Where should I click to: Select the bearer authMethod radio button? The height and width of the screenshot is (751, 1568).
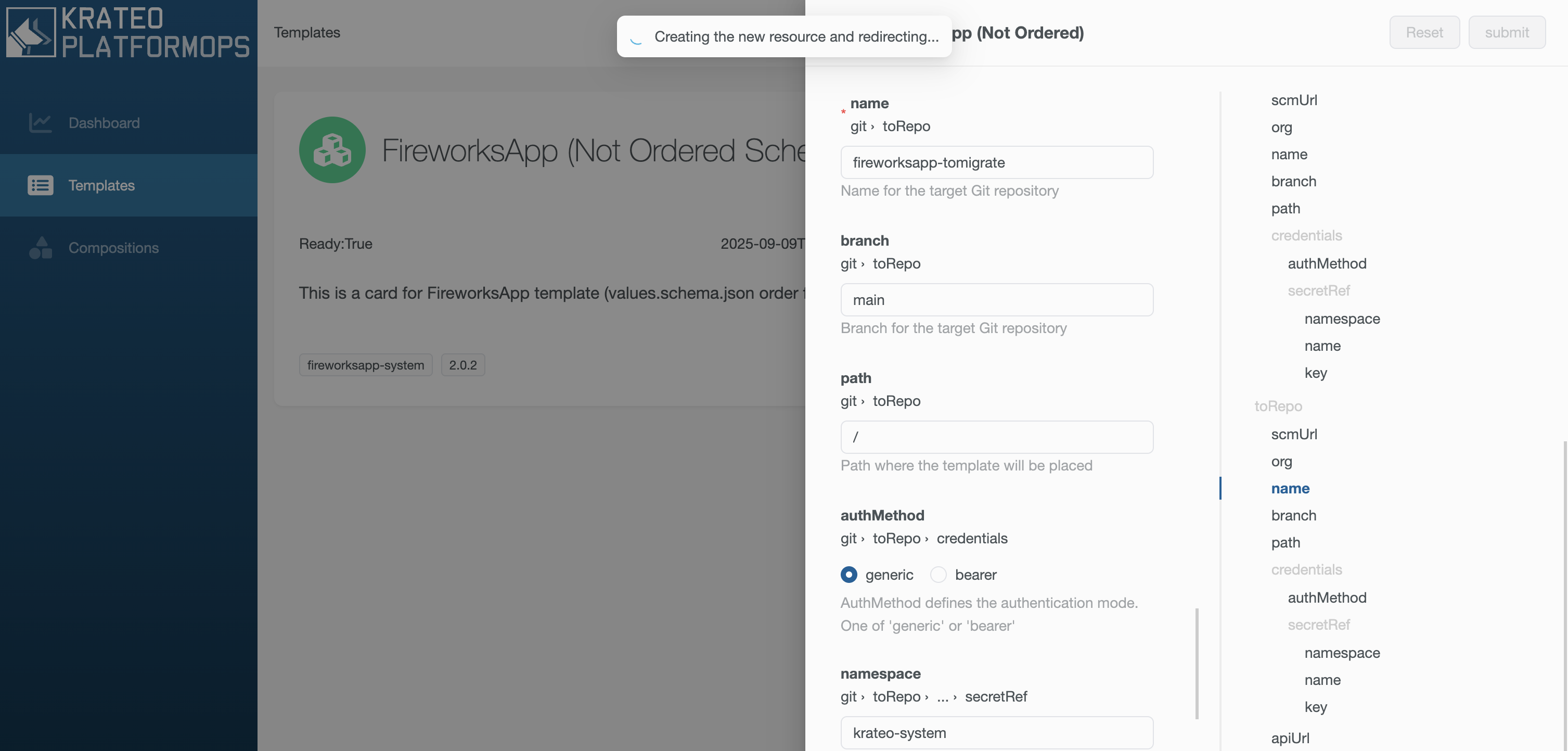click(938, 575)
